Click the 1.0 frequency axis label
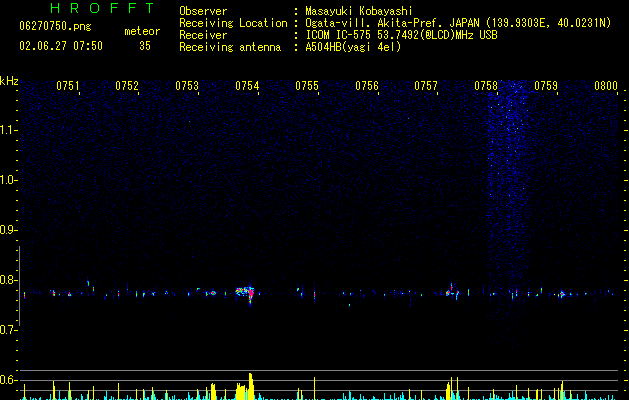Screen dimensions: 629x400 click(x=8, y=180)
